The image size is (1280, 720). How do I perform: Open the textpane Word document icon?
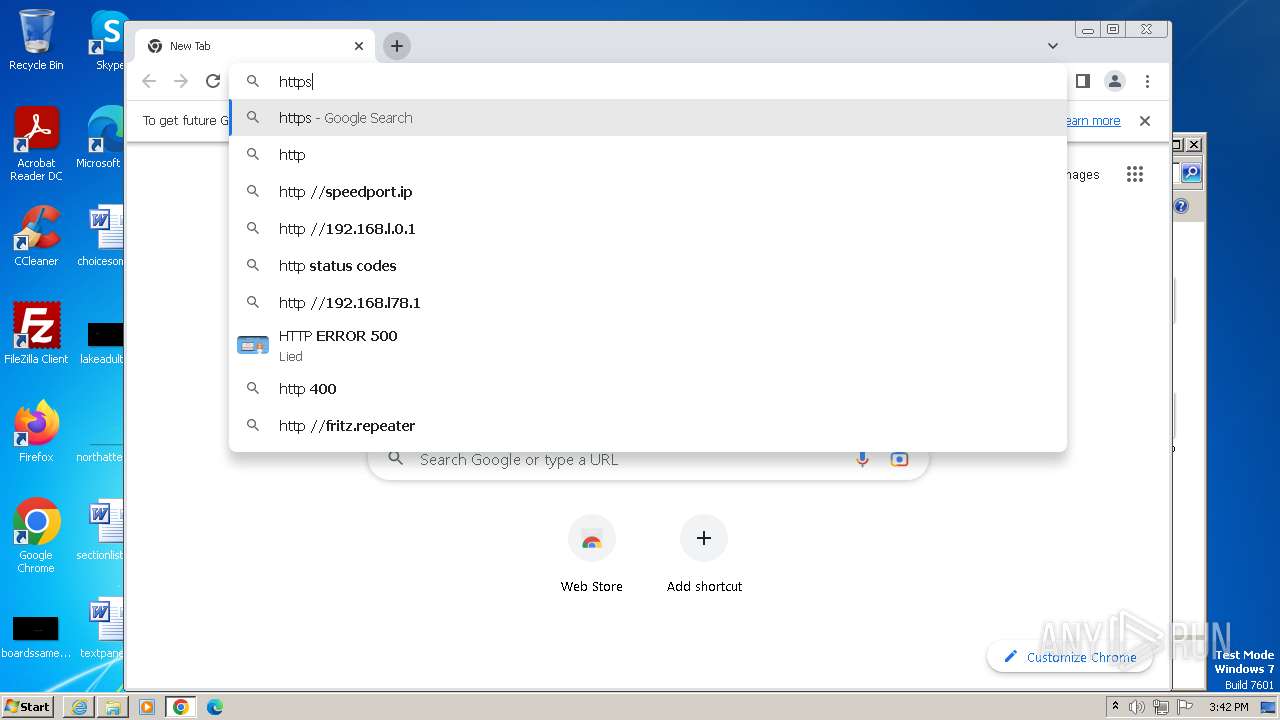coord(101,628)
